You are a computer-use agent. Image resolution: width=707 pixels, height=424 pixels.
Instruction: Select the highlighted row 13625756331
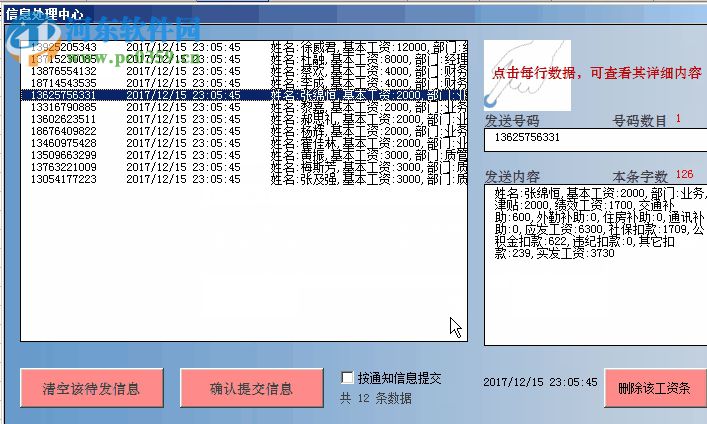[x=244, y=95]
